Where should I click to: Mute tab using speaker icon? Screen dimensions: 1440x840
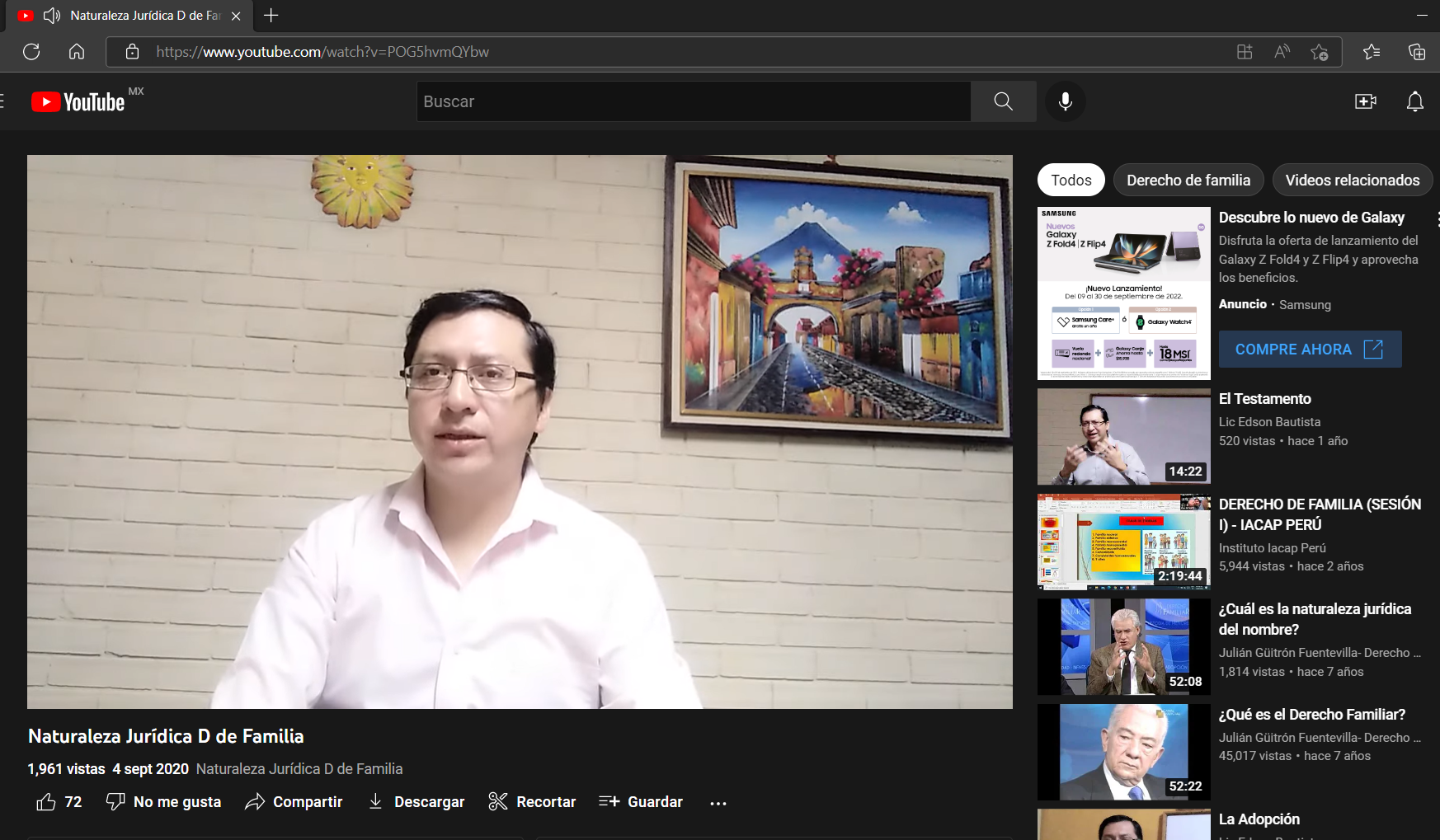click(x=52, y=16)
